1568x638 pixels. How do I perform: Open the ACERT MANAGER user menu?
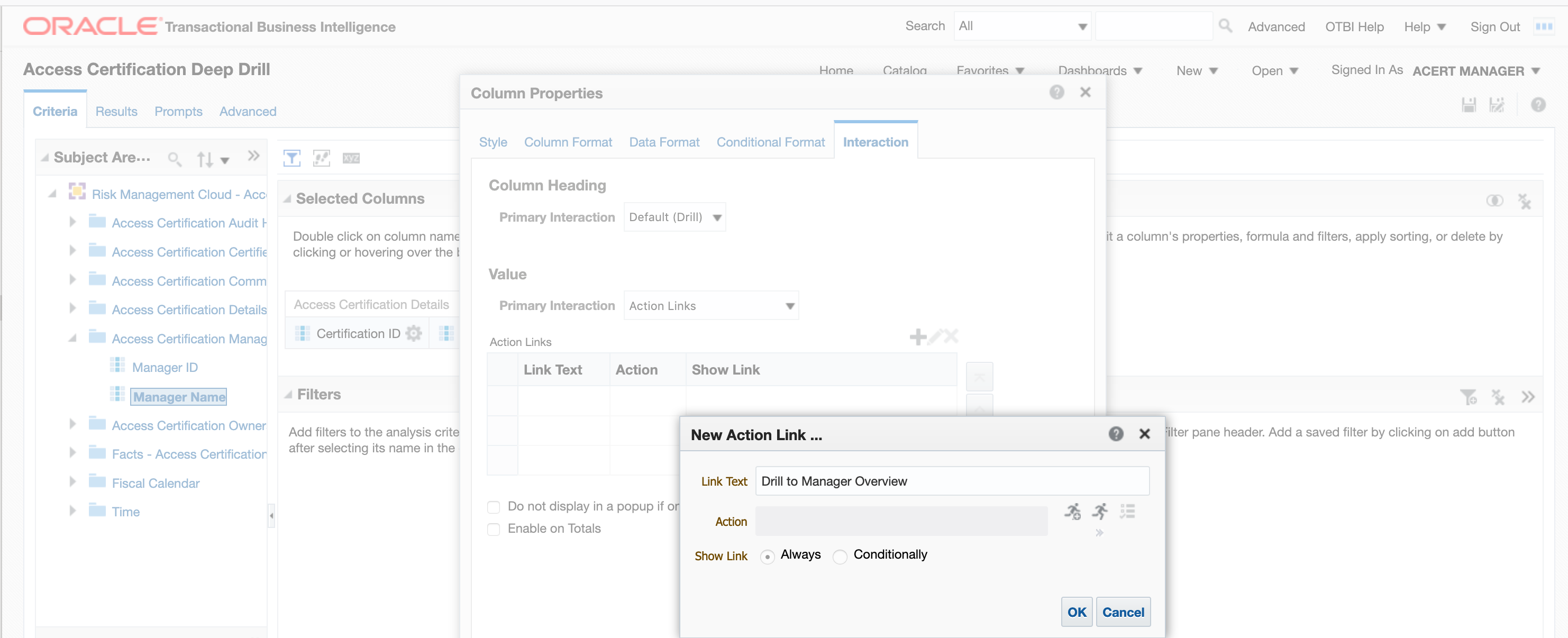pos(1475,70)
